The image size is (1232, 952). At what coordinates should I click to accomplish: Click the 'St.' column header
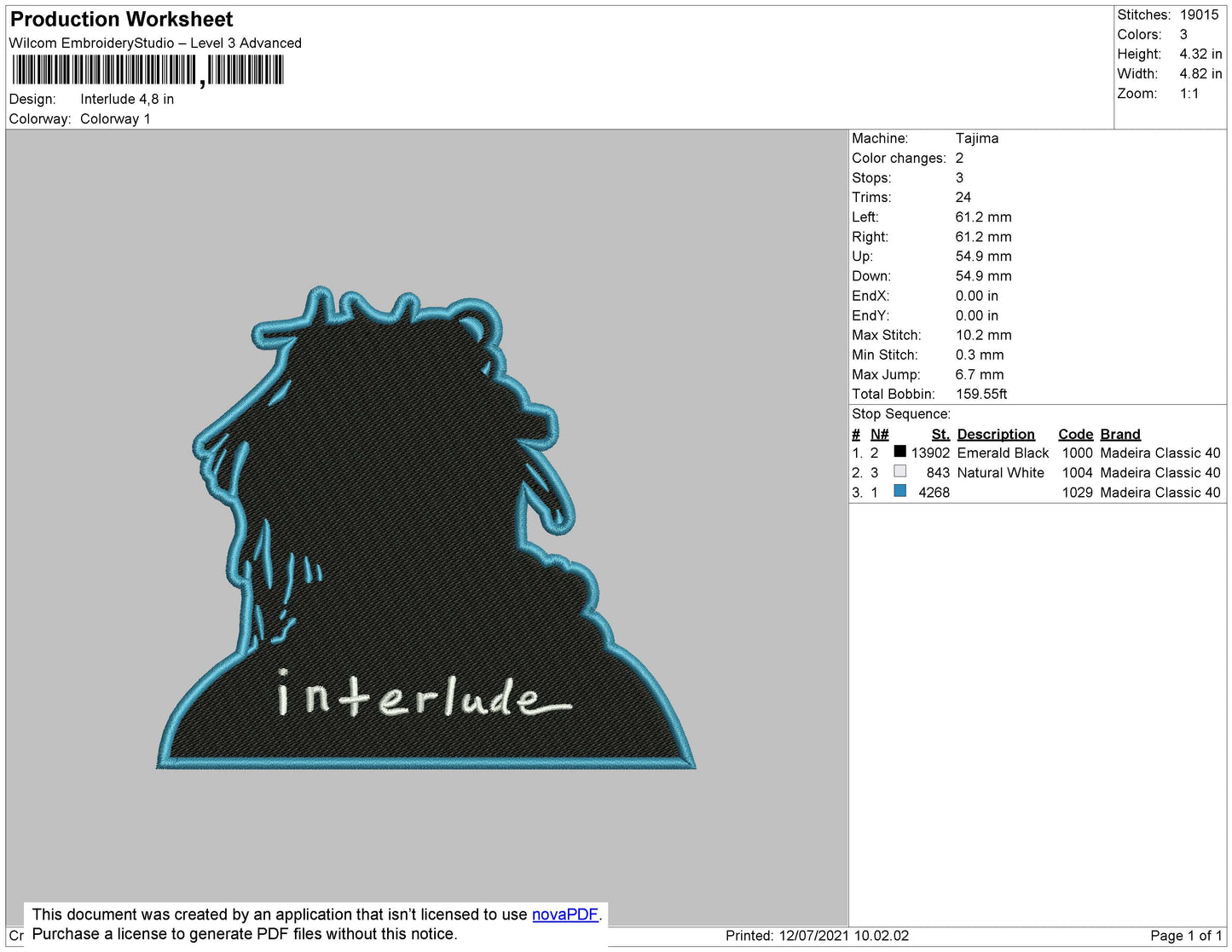[940, 434]
